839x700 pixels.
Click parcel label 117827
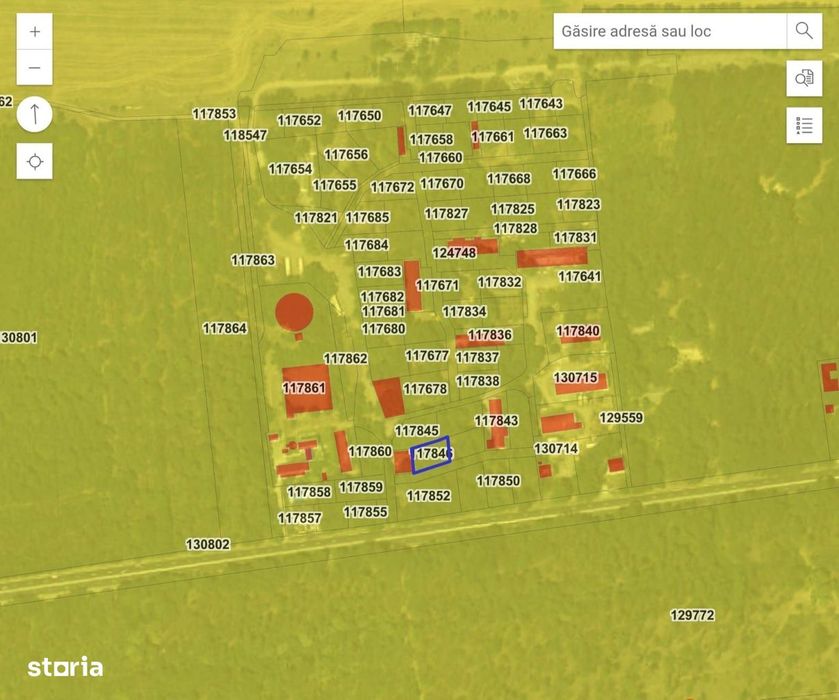(446, 214)
